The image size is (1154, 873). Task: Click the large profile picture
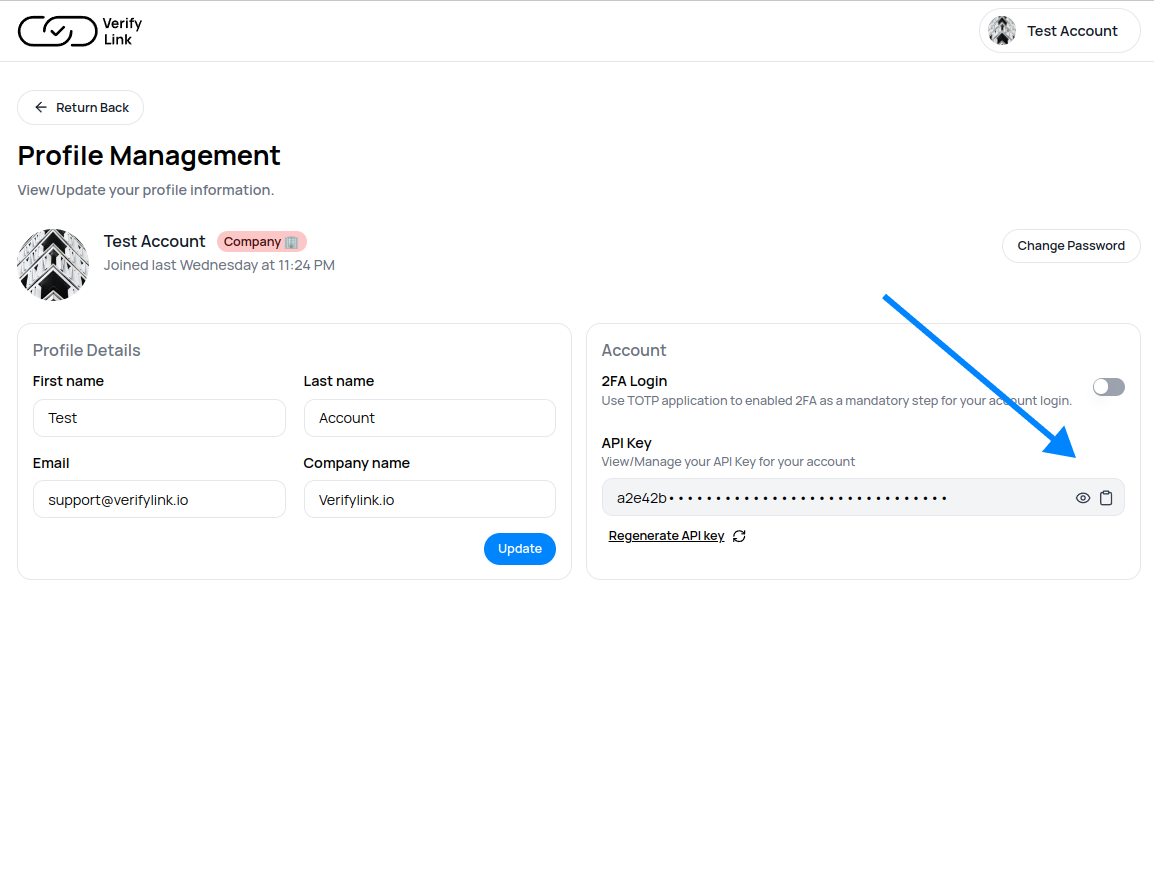coord(53,264)
